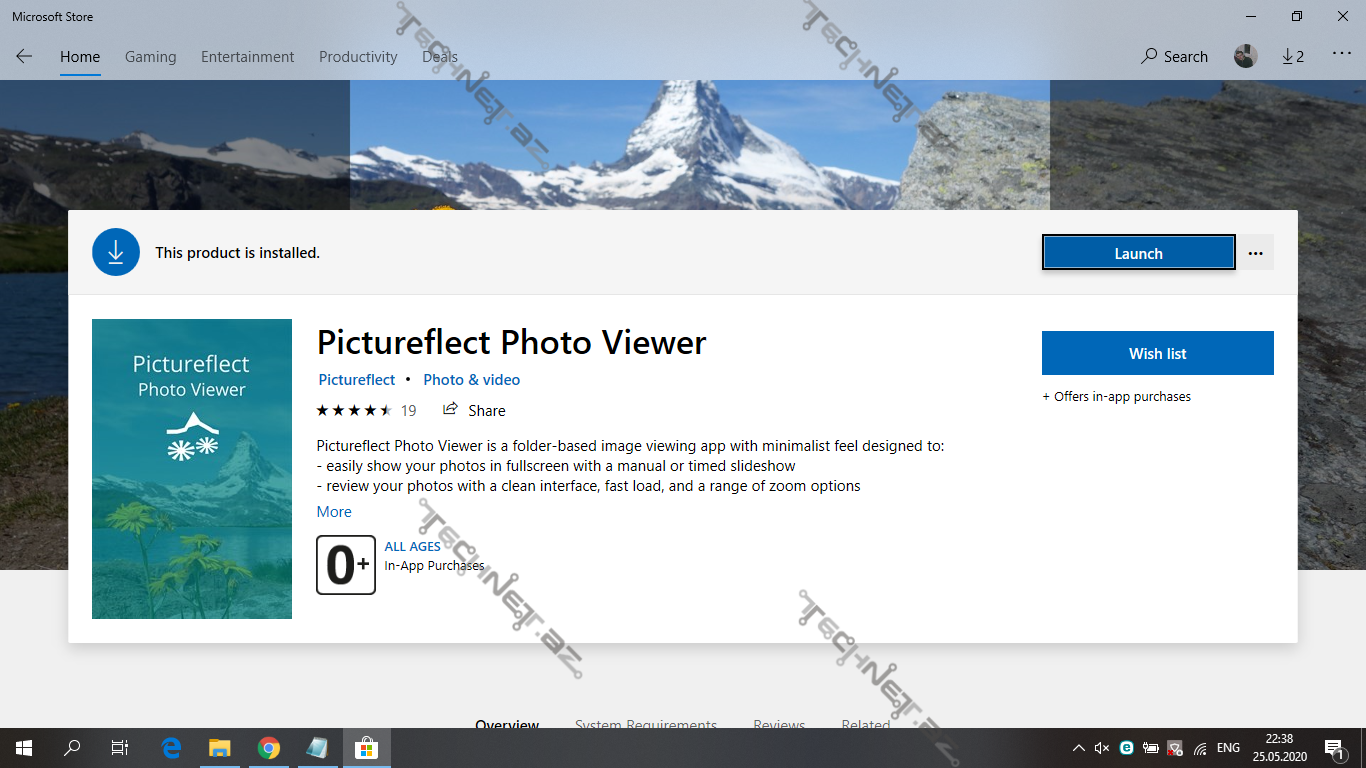Open the Pictureflect publisher link
This screenshot has height=768, width=1366.
click(x=357, y=380)
